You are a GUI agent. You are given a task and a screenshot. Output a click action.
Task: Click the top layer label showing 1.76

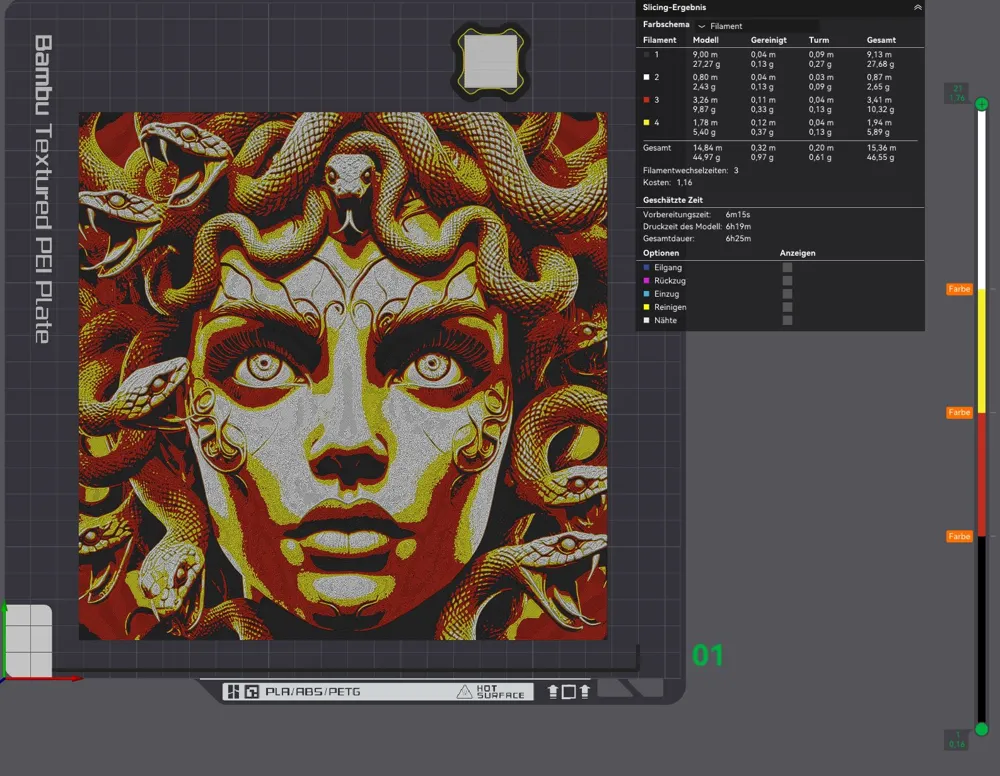[957, 93]
